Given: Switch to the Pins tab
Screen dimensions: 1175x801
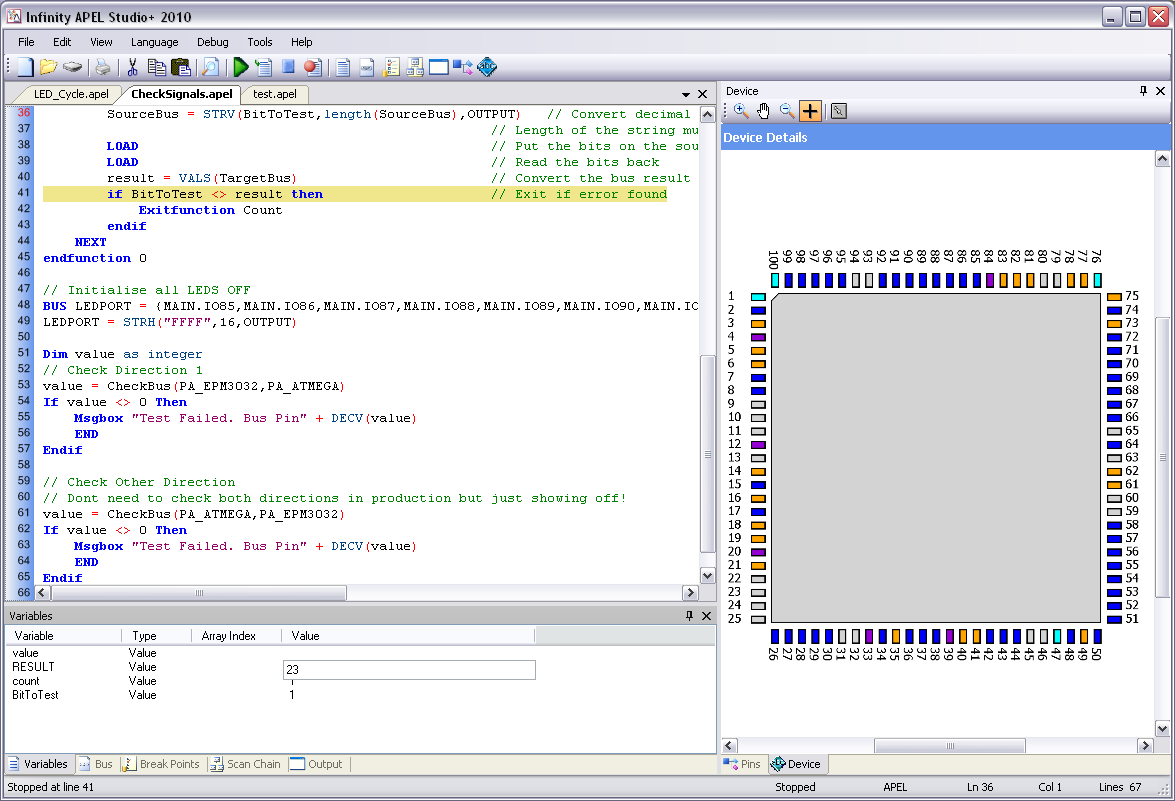Looking at the screenshot, I should [743, 764].
